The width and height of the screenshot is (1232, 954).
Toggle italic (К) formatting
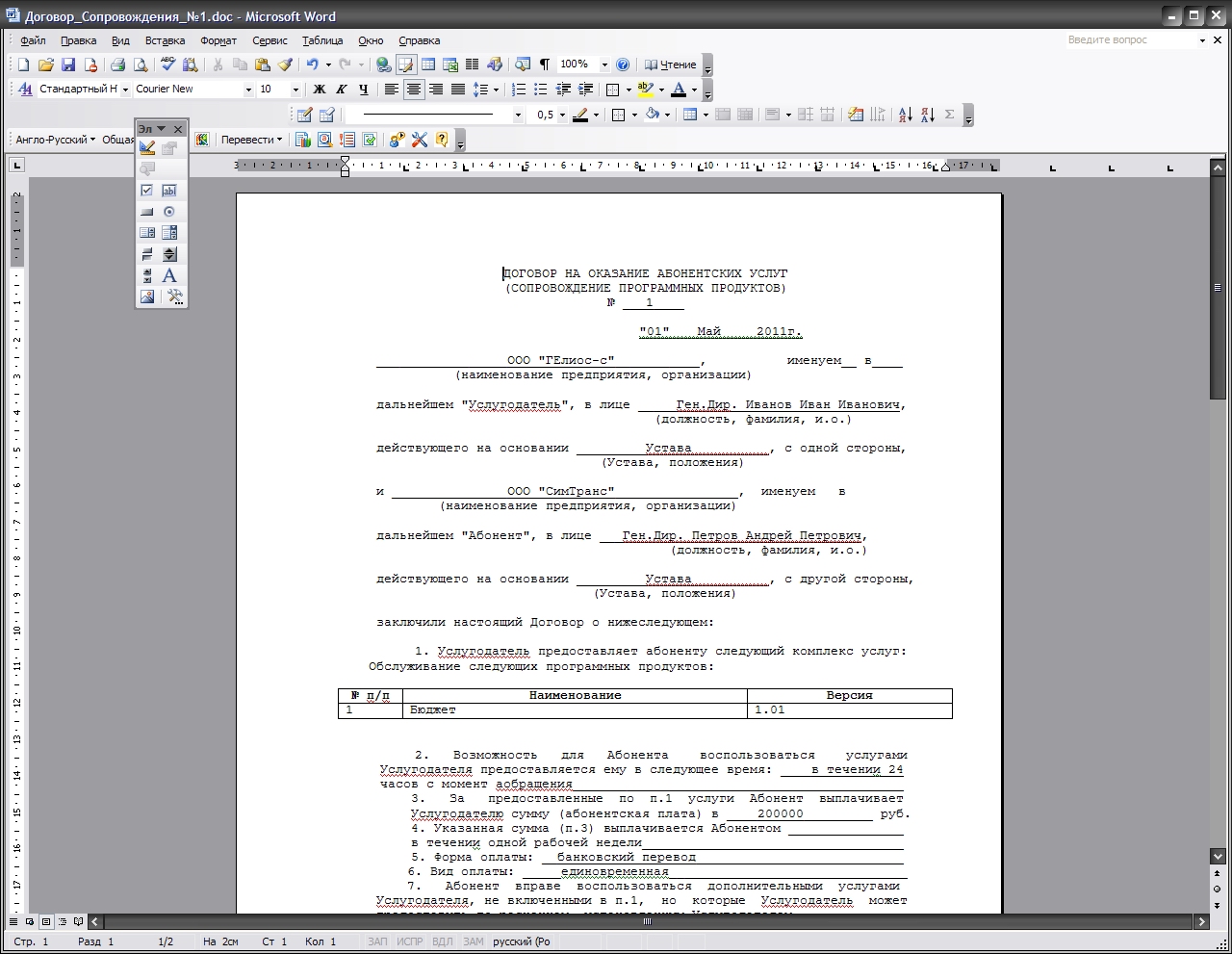click(x=341, y=89)
